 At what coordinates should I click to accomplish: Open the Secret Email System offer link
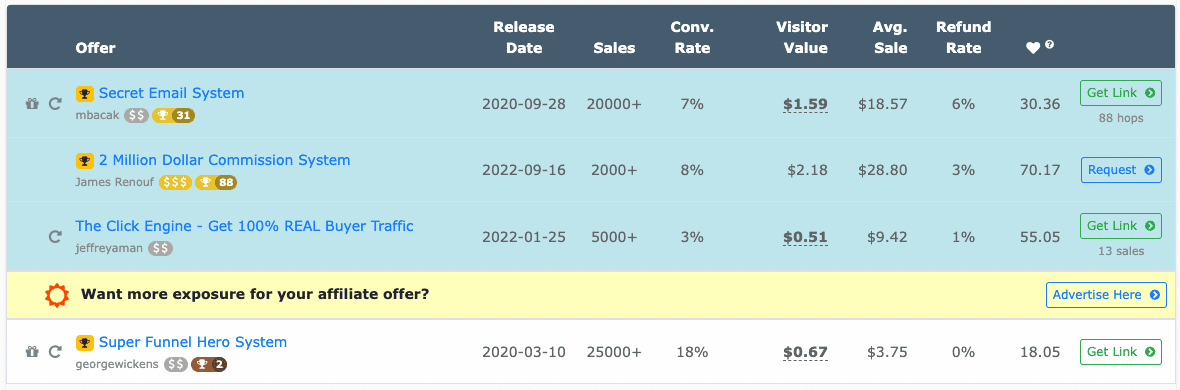click(172, 93)
